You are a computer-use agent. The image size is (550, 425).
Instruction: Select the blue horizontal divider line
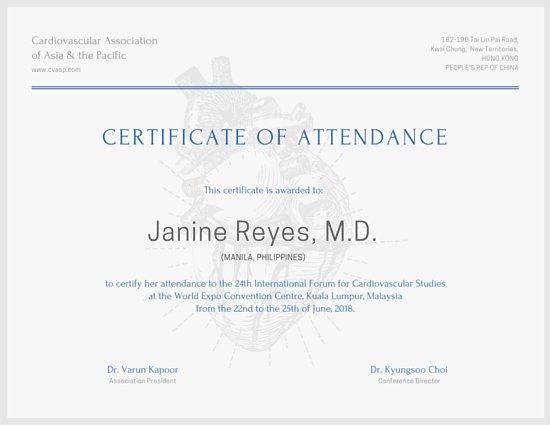[x=275, y=88]
